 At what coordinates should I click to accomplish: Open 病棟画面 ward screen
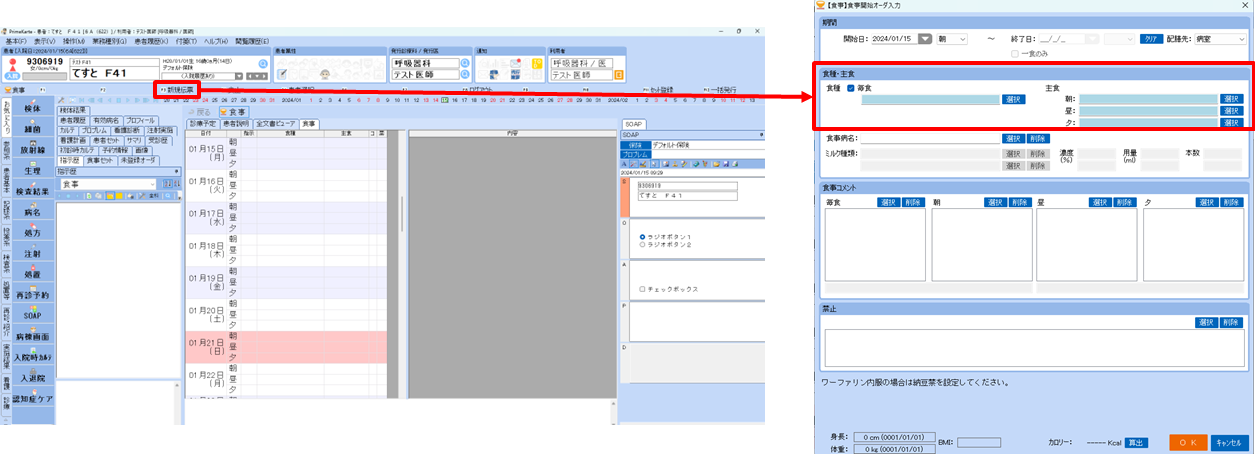click(x=32, y=336)
